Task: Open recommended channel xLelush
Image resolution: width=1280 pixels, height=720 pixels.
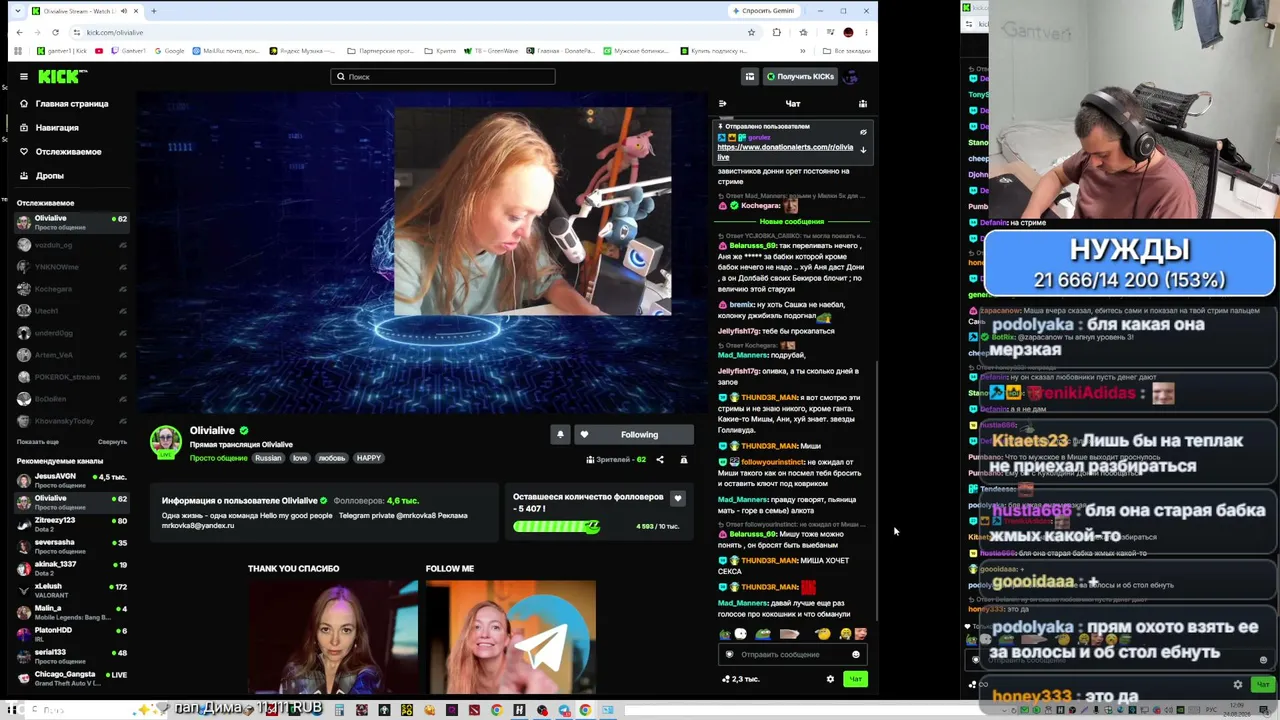Action: pos(72,589)
